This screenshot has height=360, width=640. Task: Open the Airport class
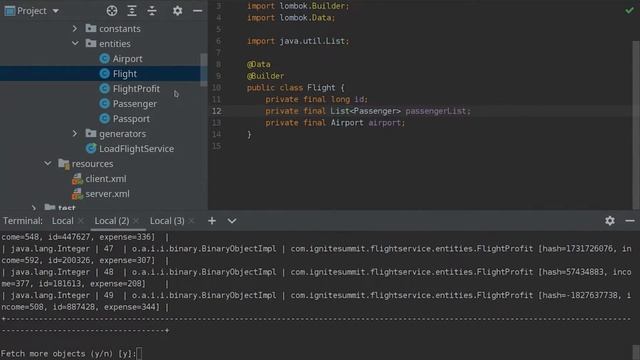click(x=127, y=59)
